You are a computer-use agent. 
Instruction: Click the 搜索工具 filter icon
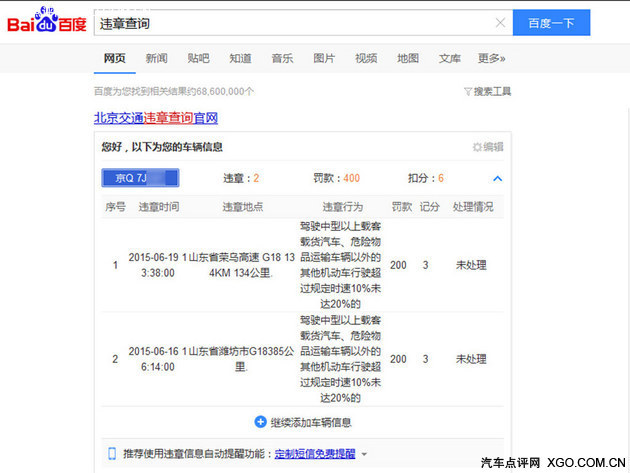(x=467, y=91)
